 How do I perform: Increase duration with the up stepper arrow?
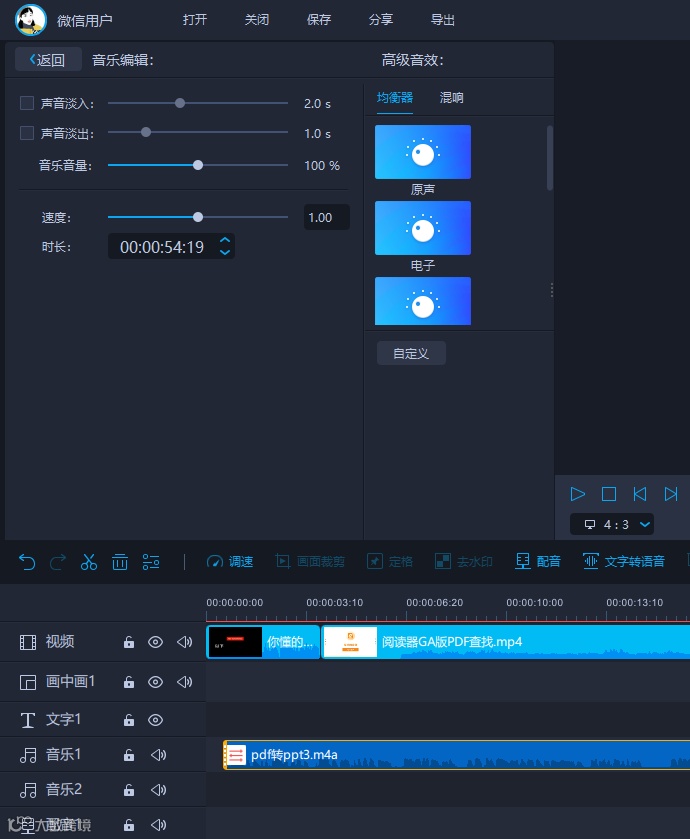pyautogui.click(x=225, y=240)
